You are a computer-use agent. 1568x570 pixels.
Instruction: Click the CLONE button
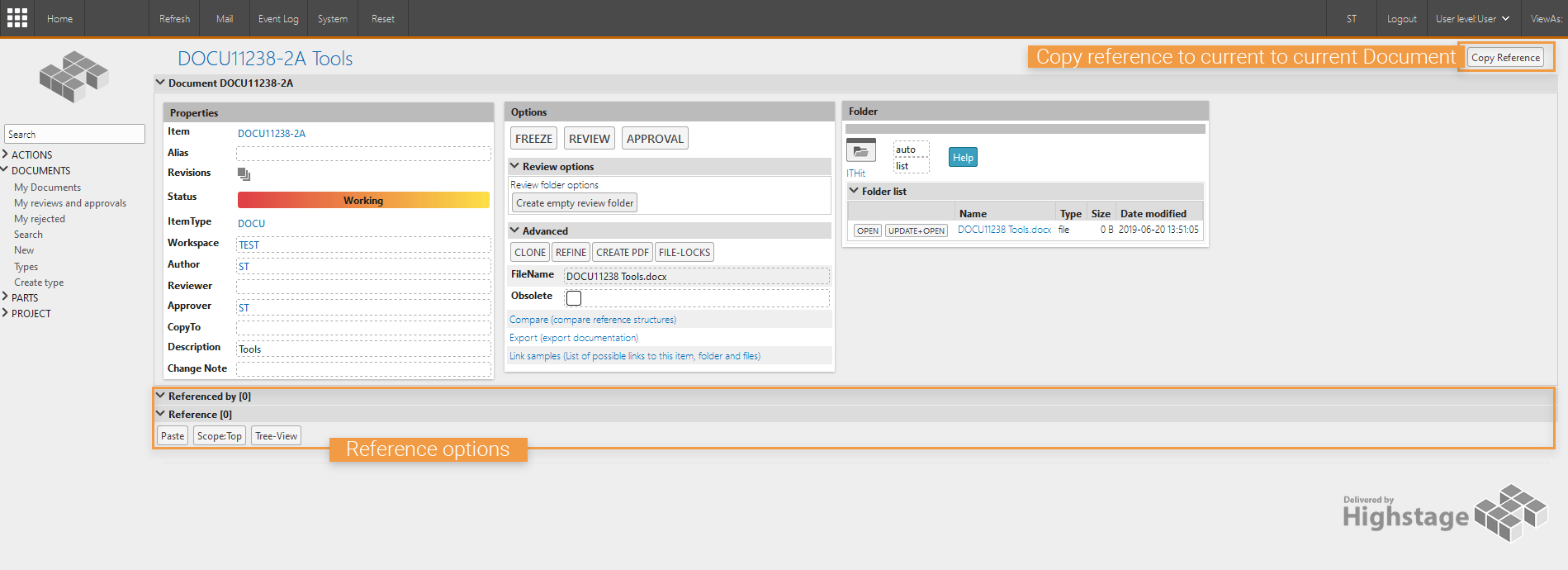(x=530, y=252)
